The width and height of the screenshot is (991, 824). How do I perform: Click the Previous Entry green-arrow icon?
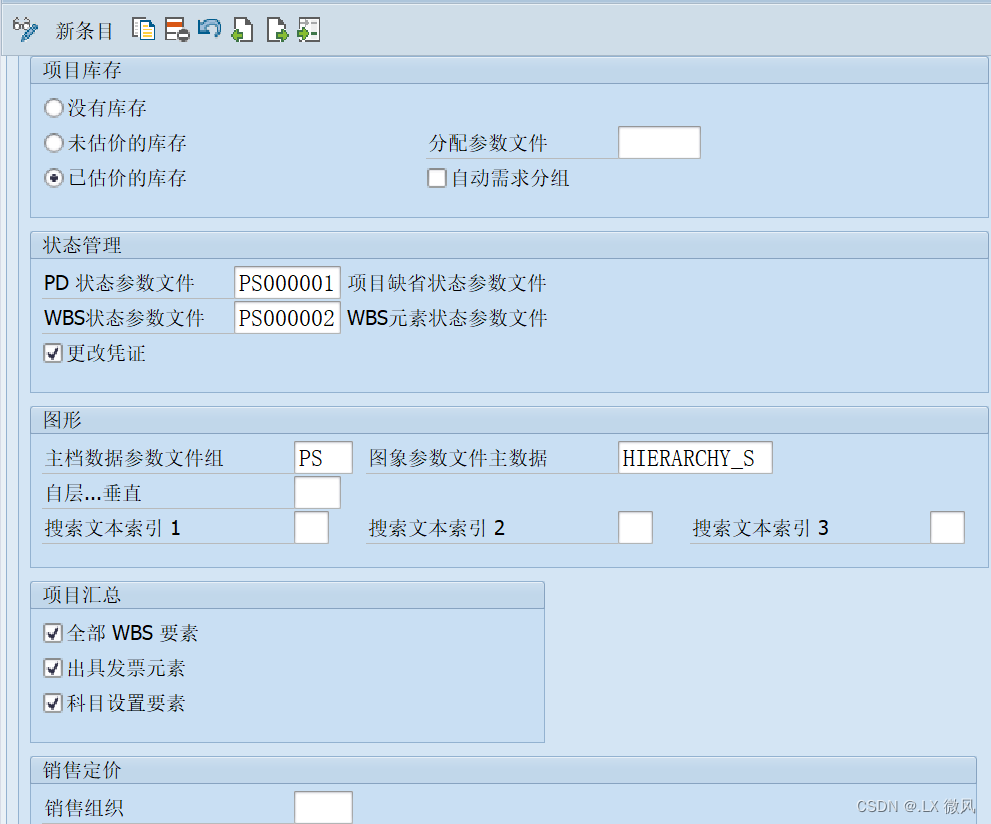[242, 29]
